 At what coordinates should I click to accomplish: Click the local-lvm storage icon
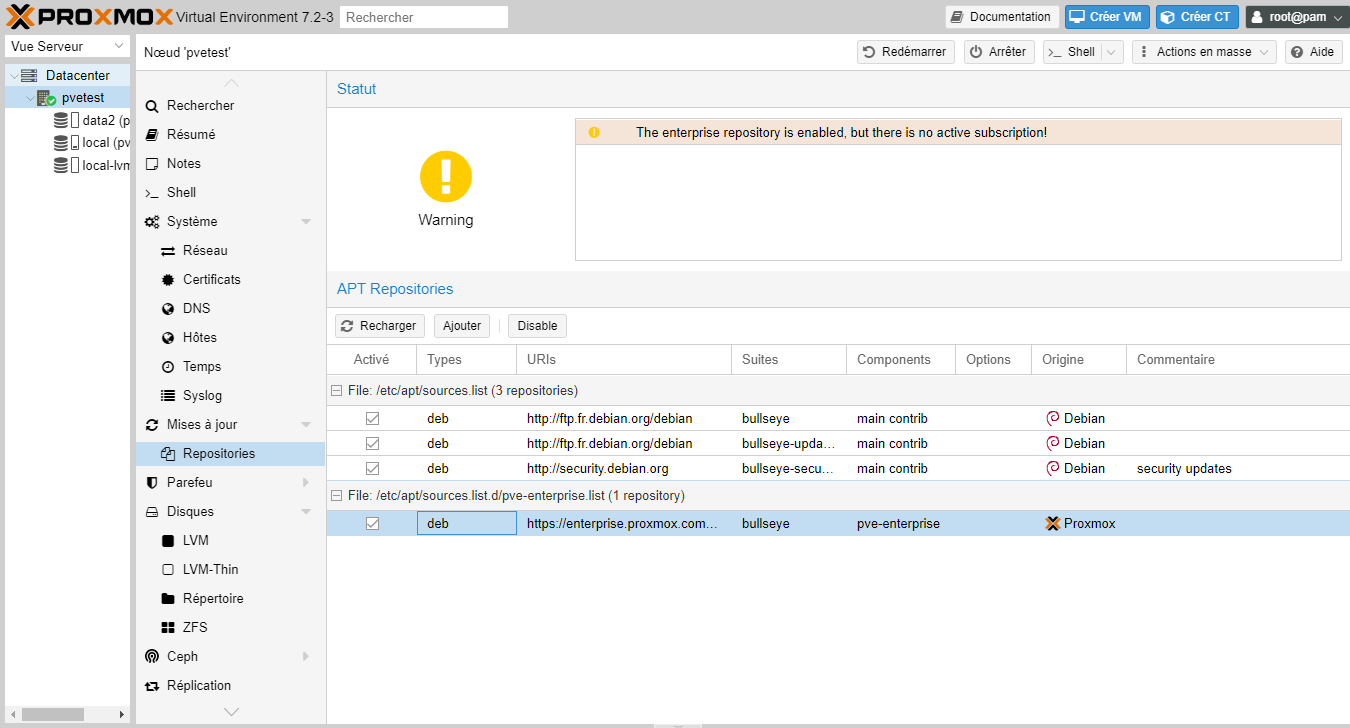tap(61, 166)
